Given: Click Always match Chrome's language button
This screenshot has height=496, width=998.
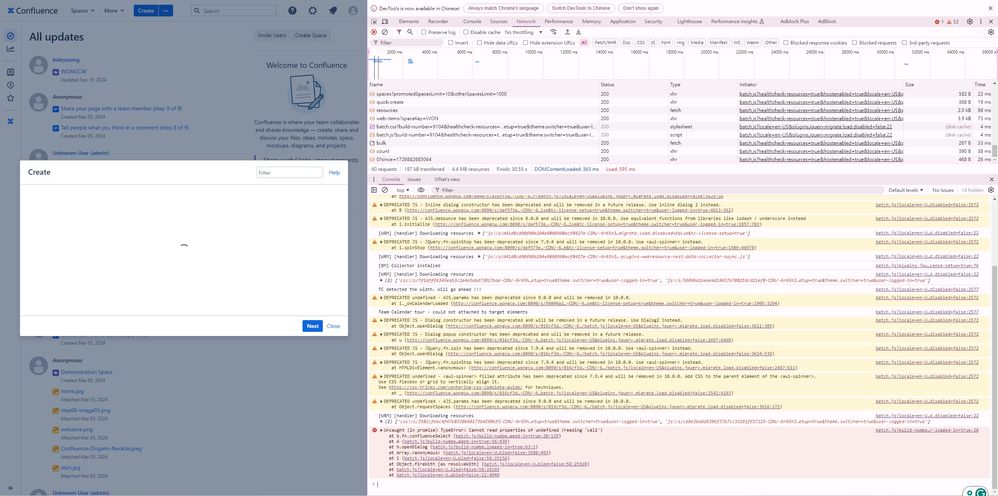Looking at the screenshot, I should click(x=503, y=8).
